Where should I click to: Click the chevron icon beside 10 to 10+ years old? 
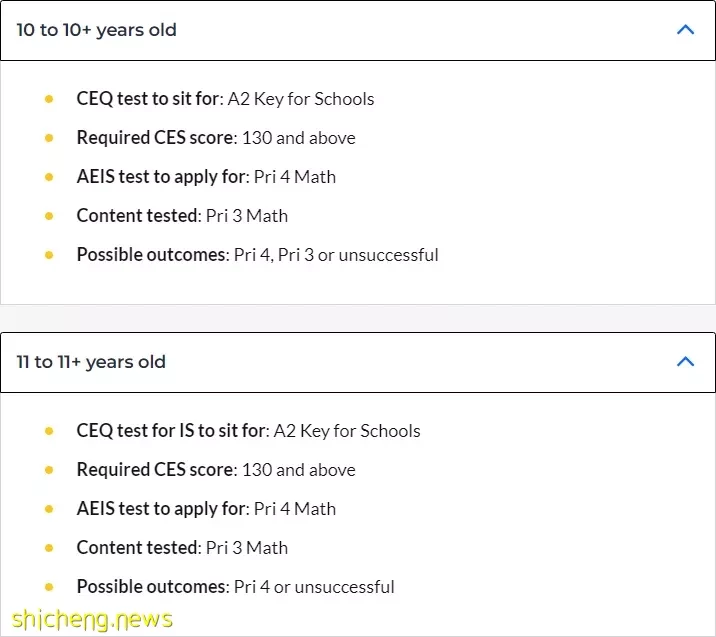coord(685,30)
